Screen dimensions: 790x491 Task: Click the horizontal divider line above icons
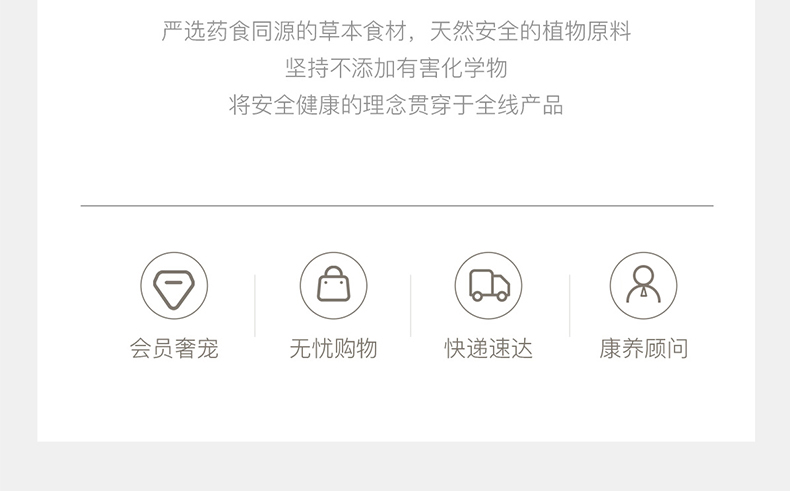pyautogui.click(x=397, y=205)
